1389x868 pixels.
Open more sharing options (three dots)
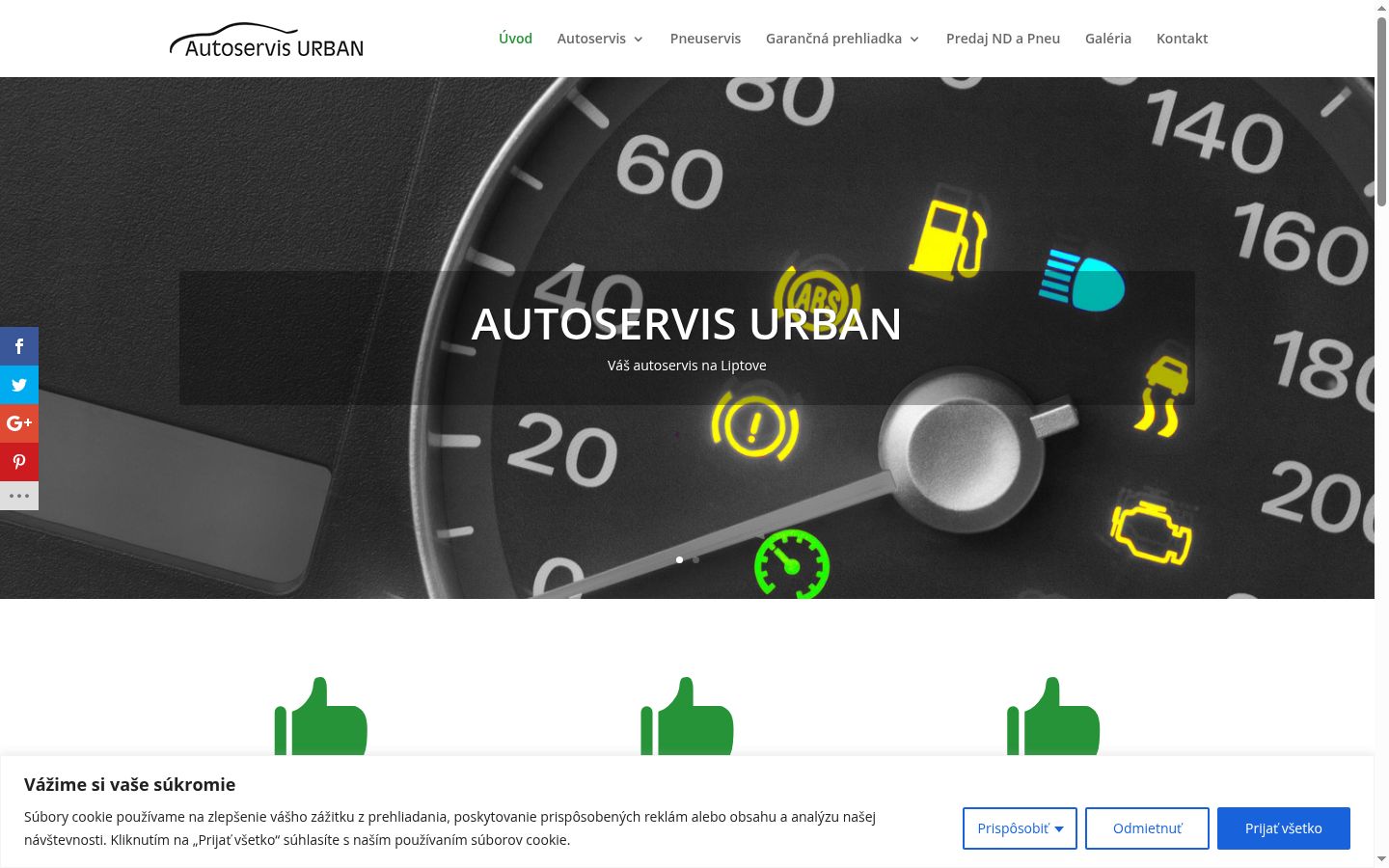(19, 496)
